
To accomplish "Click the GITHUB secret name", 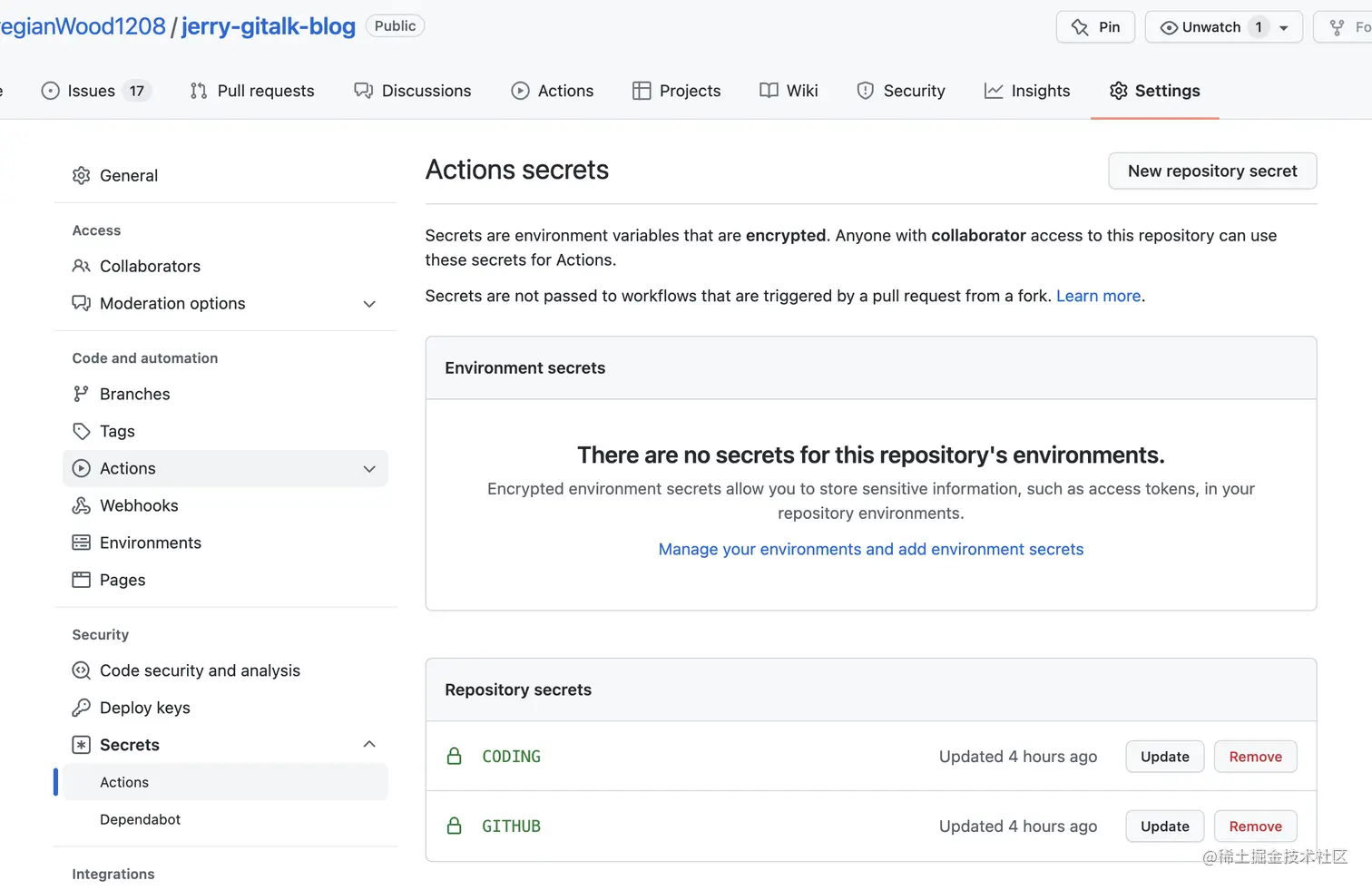I will pos(511,826).
